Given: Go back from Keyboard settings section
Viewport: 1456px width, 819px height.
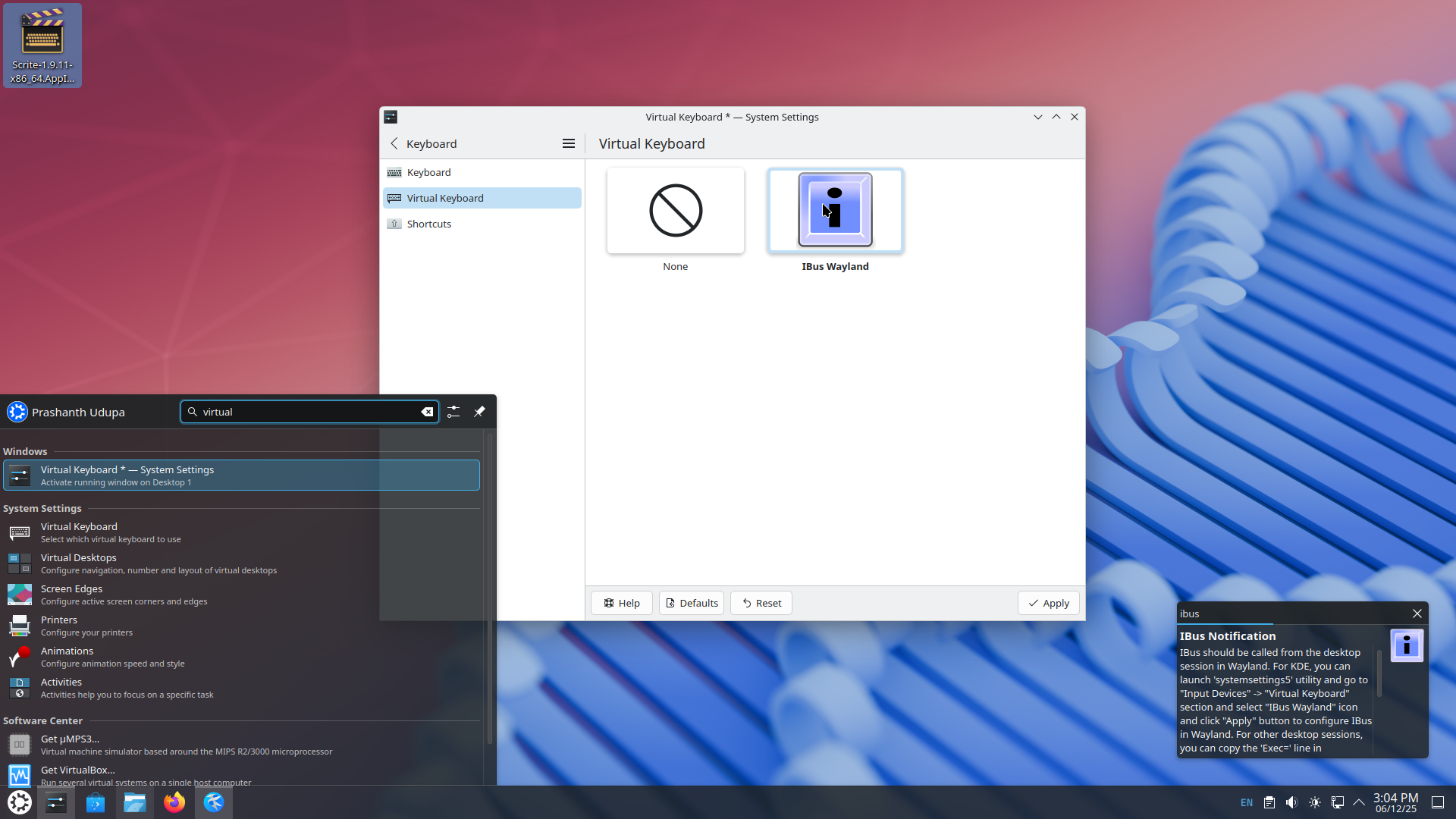Looking at the screenshot, I should click(394, 144).
